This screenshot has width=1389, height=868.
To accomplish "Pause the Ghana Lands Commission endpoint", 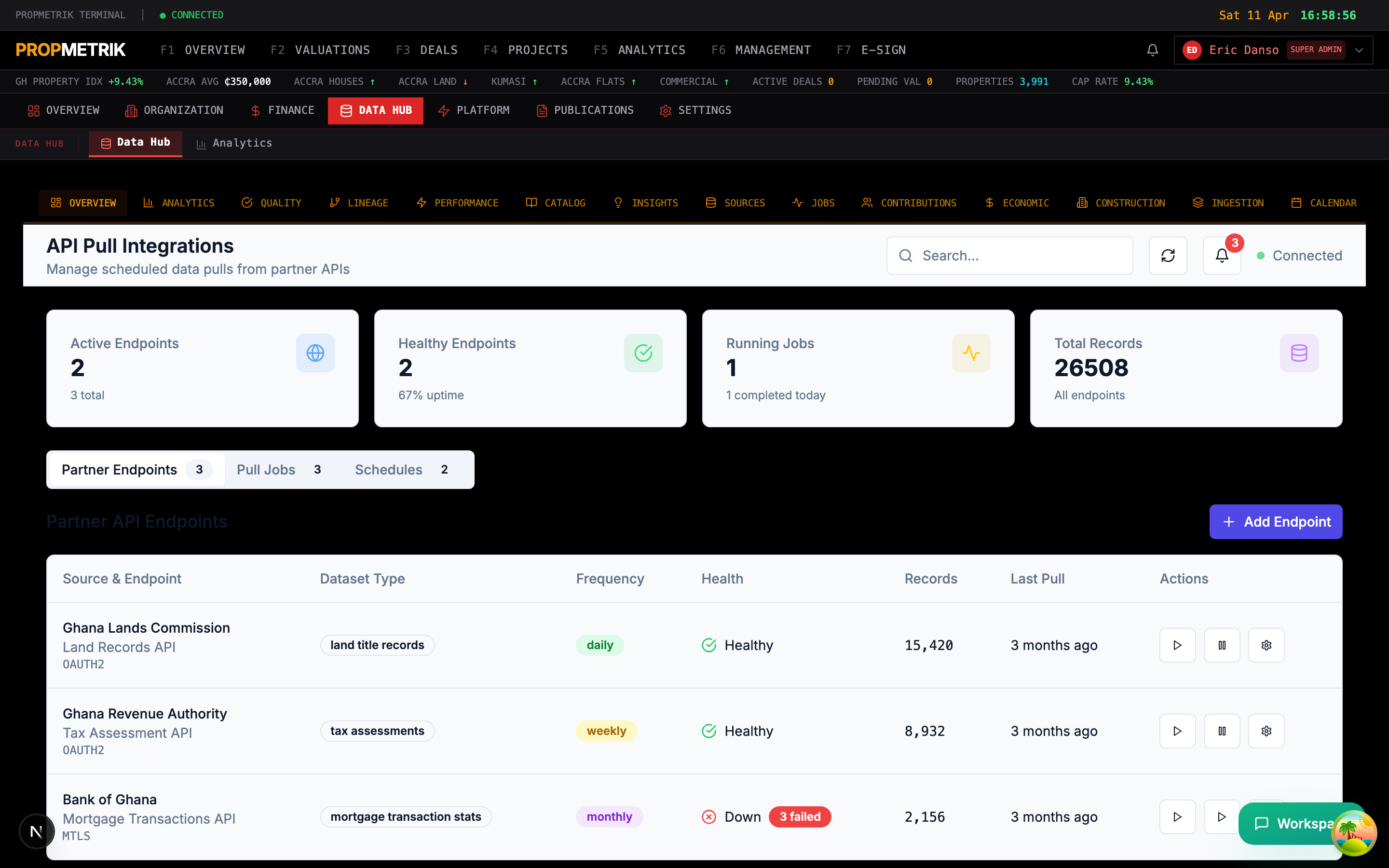I will tap(1222, 645).
